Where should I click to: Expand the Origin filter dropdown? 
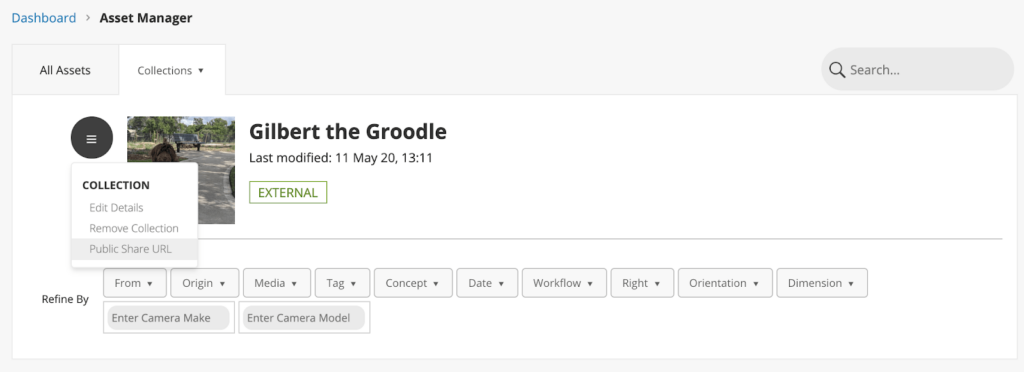(205, 283)
